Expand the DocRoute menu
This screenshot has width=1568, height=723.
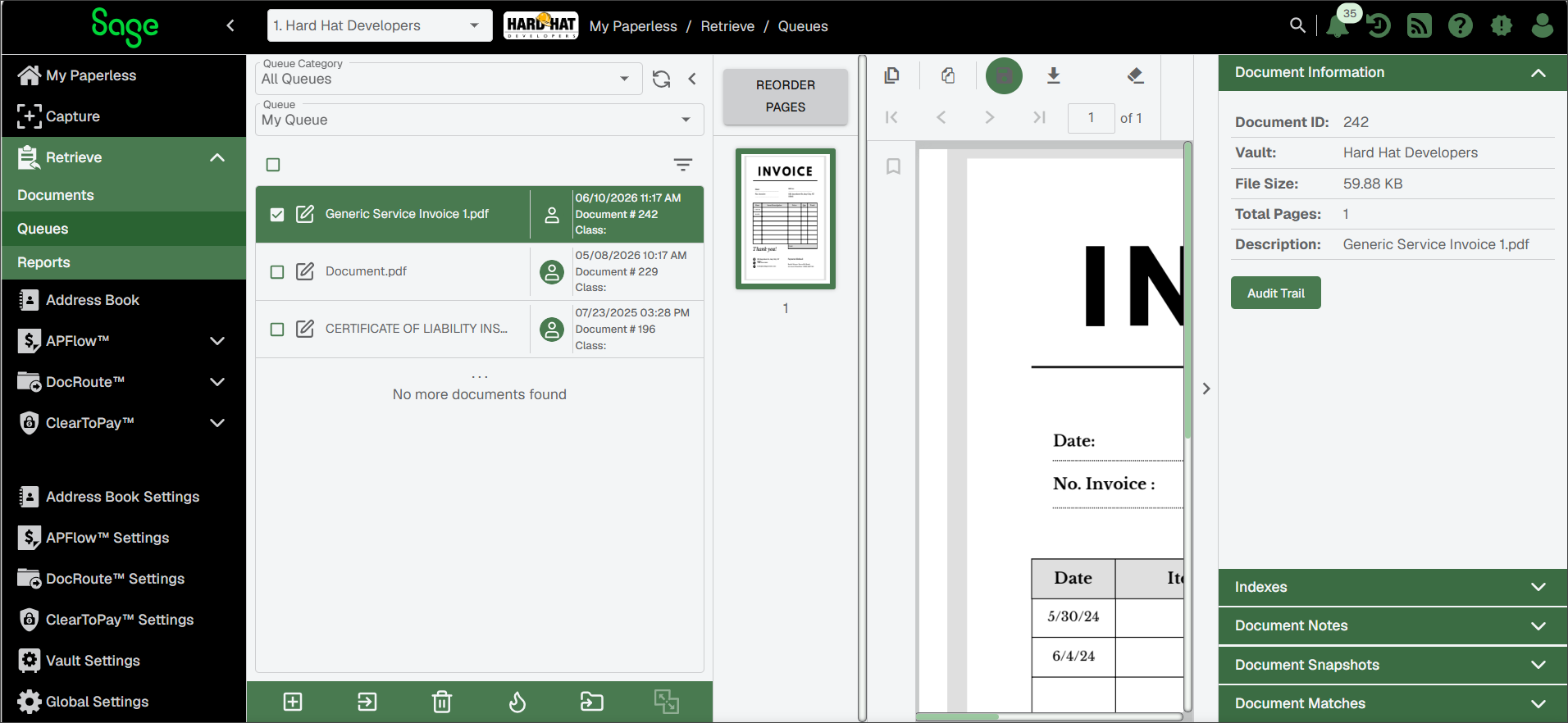tap(217, 382)
